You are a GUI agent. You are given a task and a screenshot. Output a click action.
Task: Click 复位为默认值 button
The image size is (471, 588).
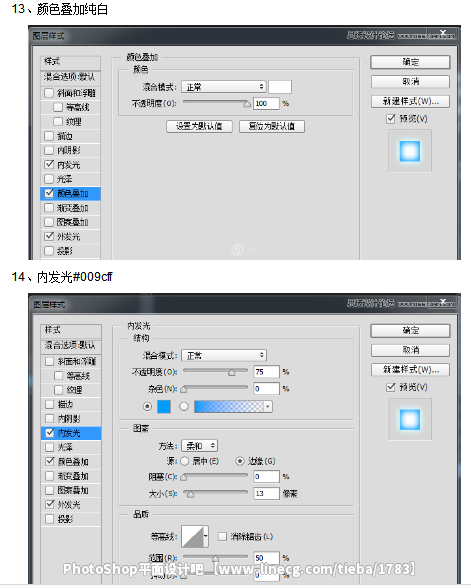click(x=272, y=126)
